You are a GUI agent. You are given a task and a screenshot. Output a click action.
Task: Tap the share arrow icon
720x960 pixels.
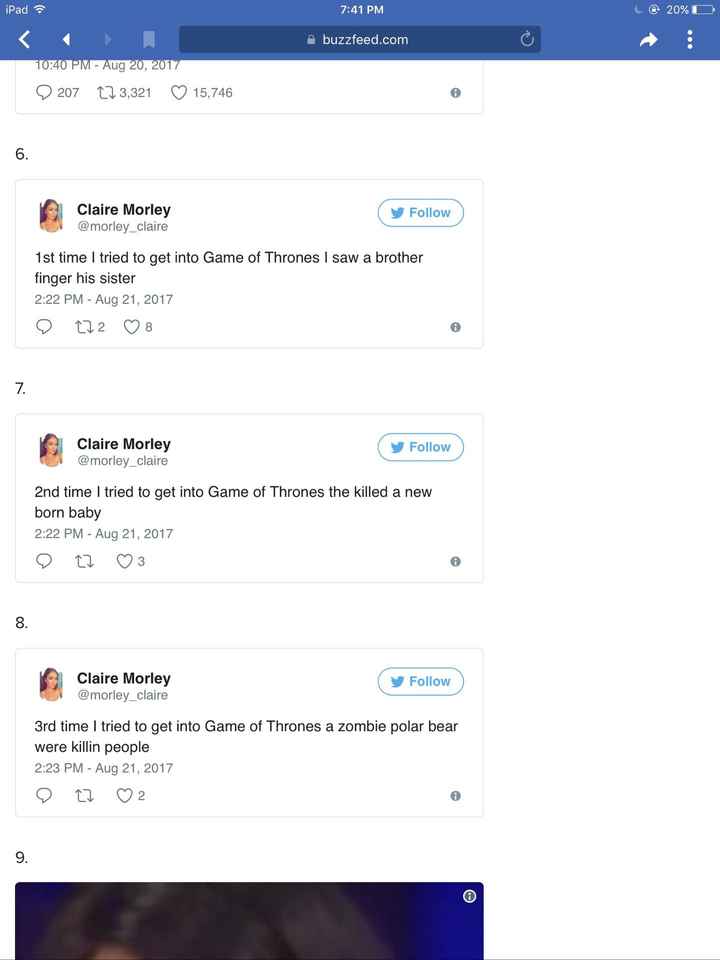click(x=648, y=40)
